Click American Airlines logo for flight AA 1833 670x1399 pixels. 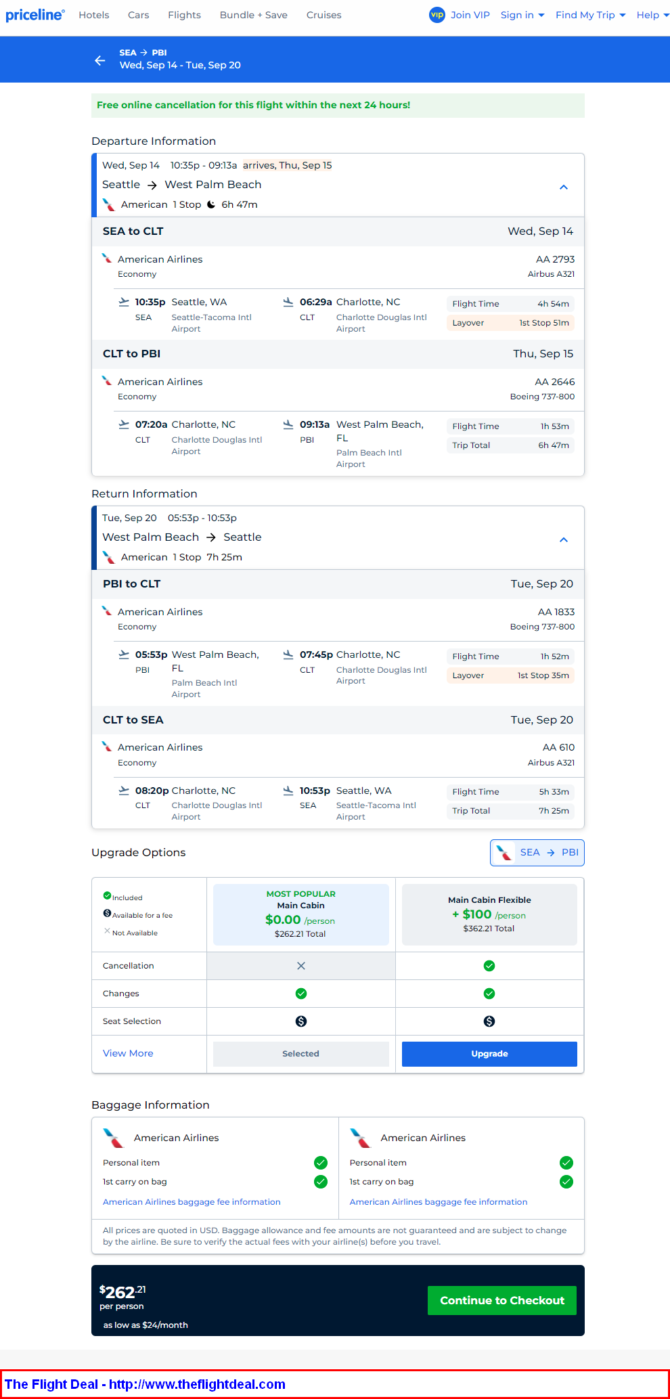[107, 611]
